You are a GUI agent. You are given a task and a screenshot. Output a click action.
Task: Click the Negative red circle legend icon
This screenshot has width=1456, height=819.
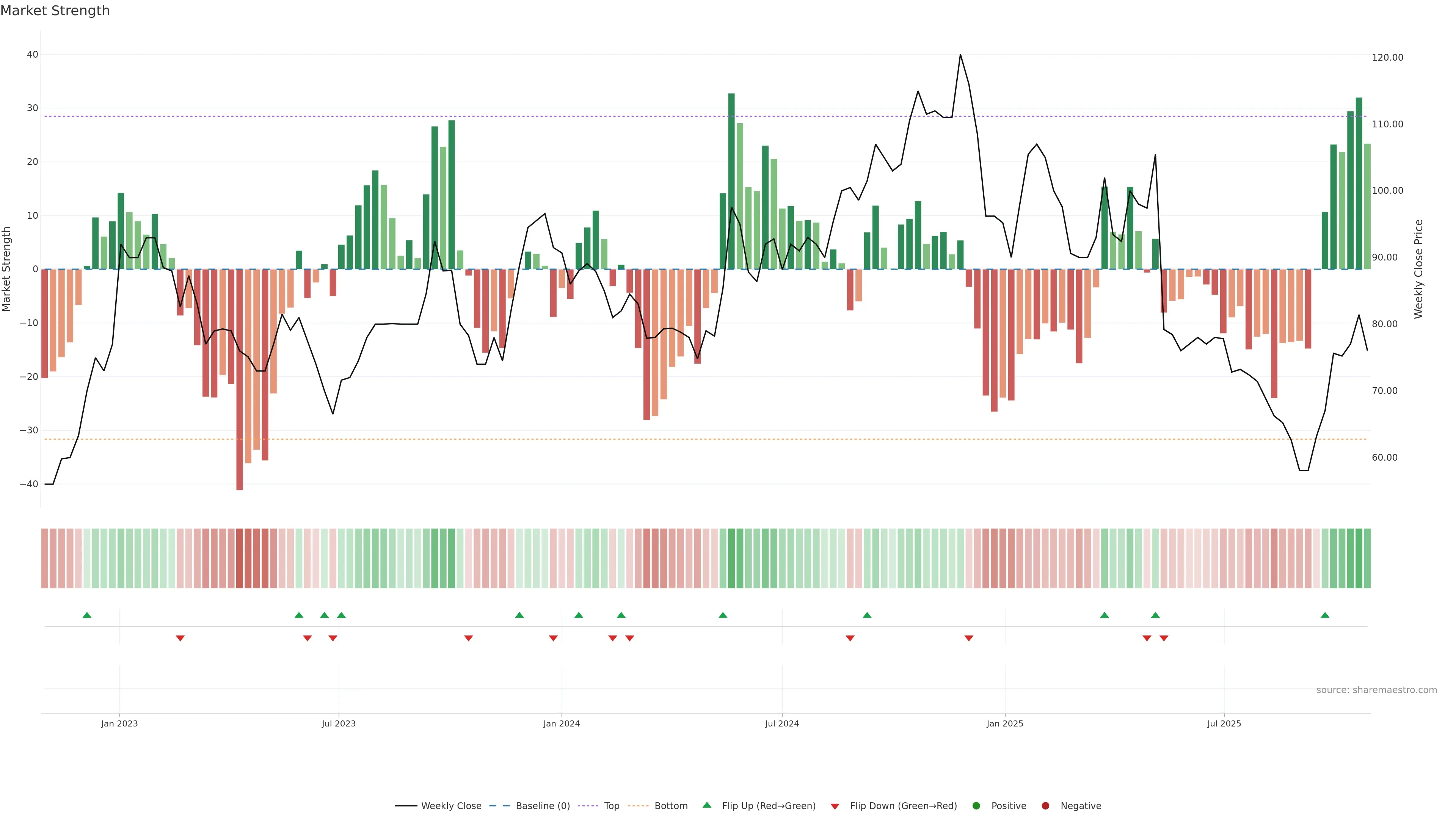click(1045, 806)
